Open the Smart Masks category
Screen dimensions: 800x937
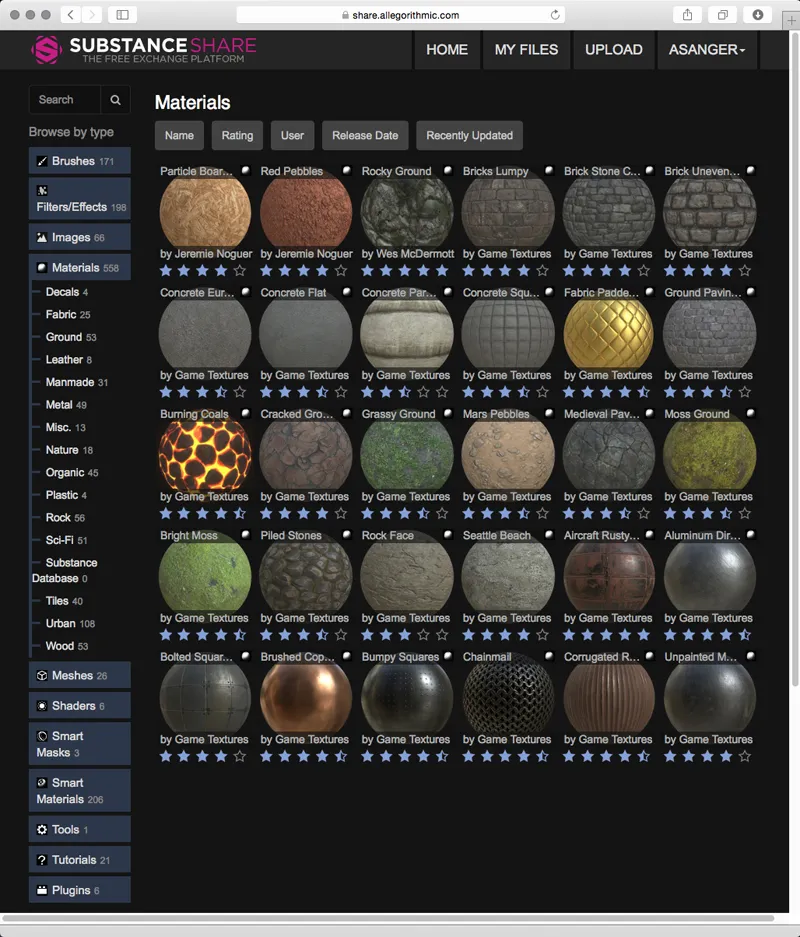pos(79,744)
